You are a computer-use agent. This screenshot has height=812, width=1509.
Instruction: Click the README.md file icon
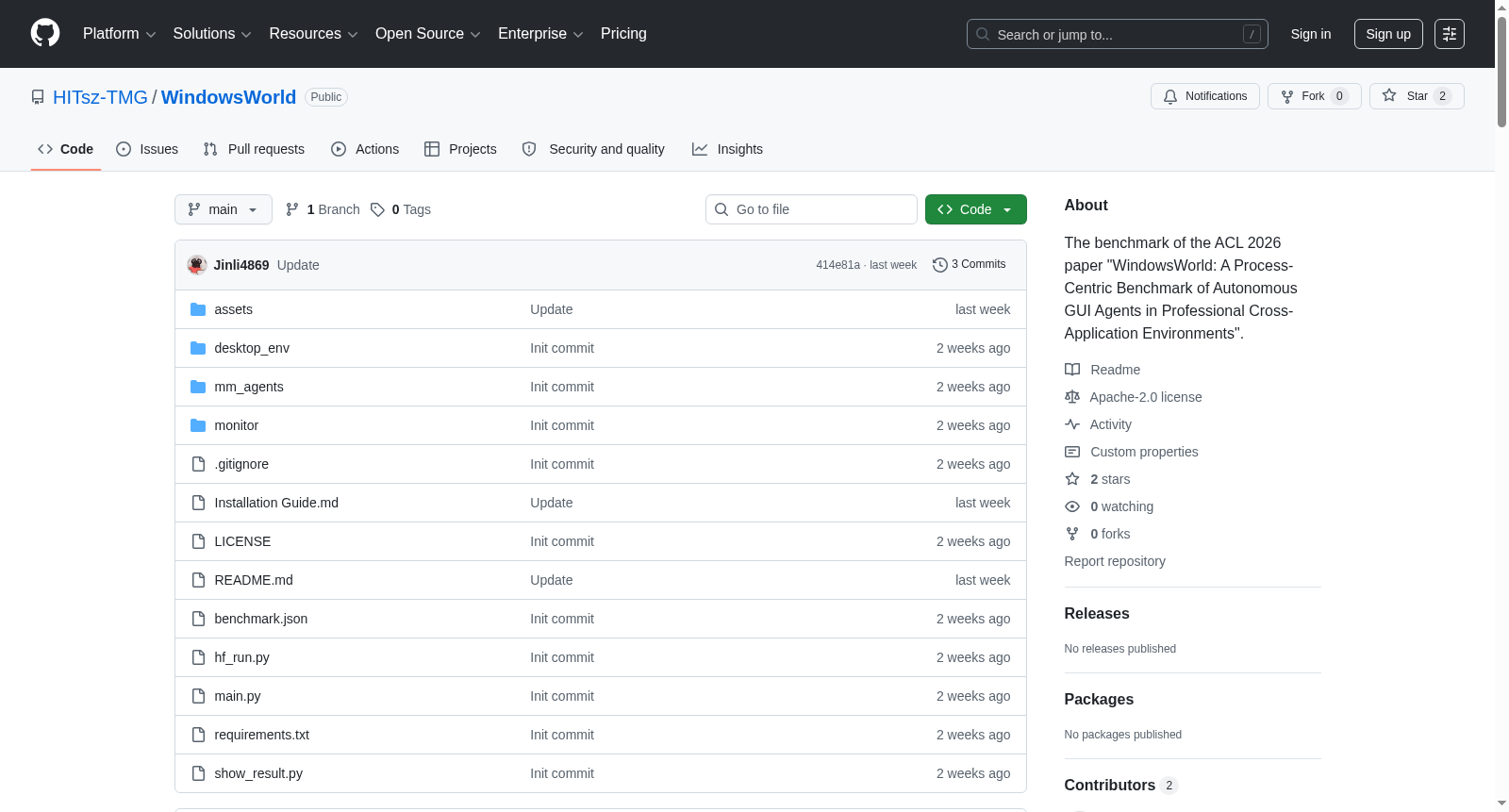[198, 580]
